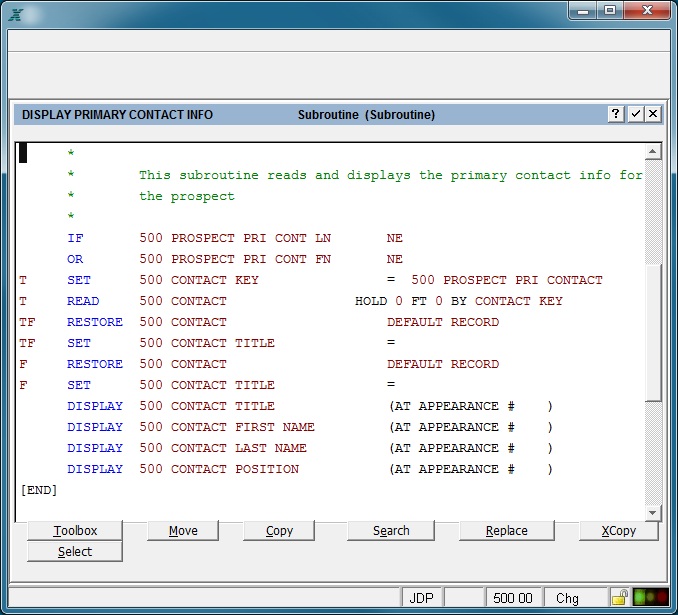The width and height of the screenshot is (678, 615).
Task: Click the Move button
Action: coord(183,531)
